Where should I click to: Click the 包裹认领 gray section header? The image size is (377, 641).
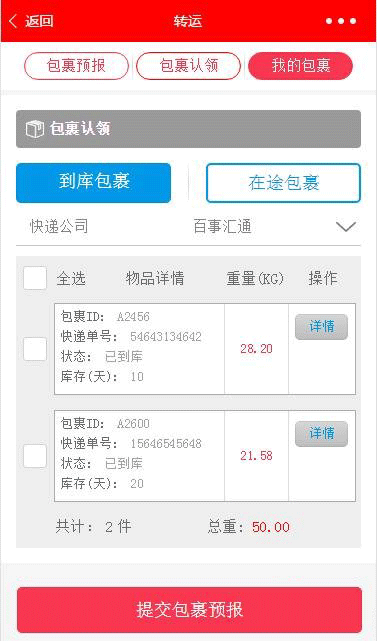(x=188, y=129)
